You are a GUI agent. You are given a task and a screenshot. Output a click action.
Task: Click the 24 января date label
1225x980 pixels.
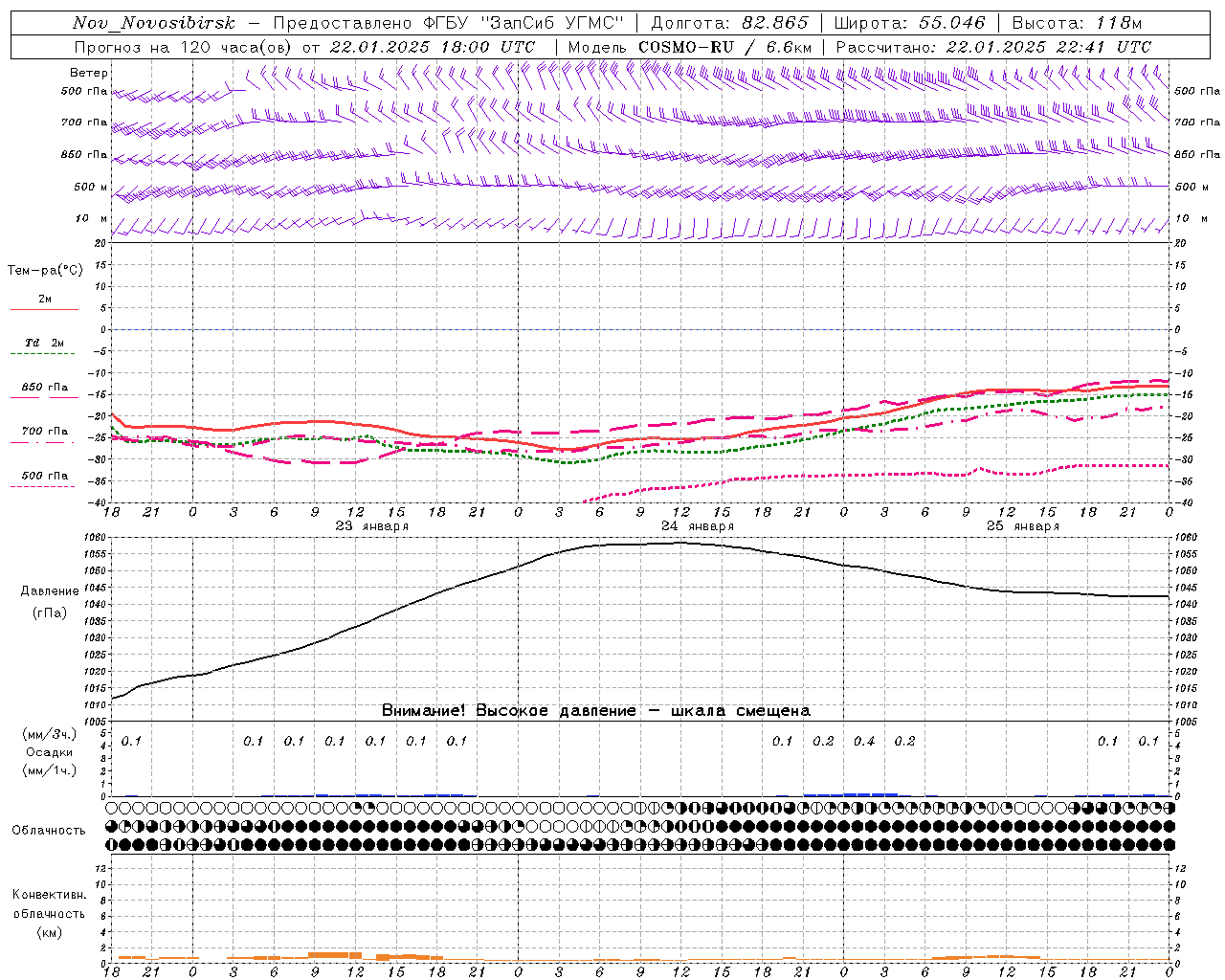698,526
